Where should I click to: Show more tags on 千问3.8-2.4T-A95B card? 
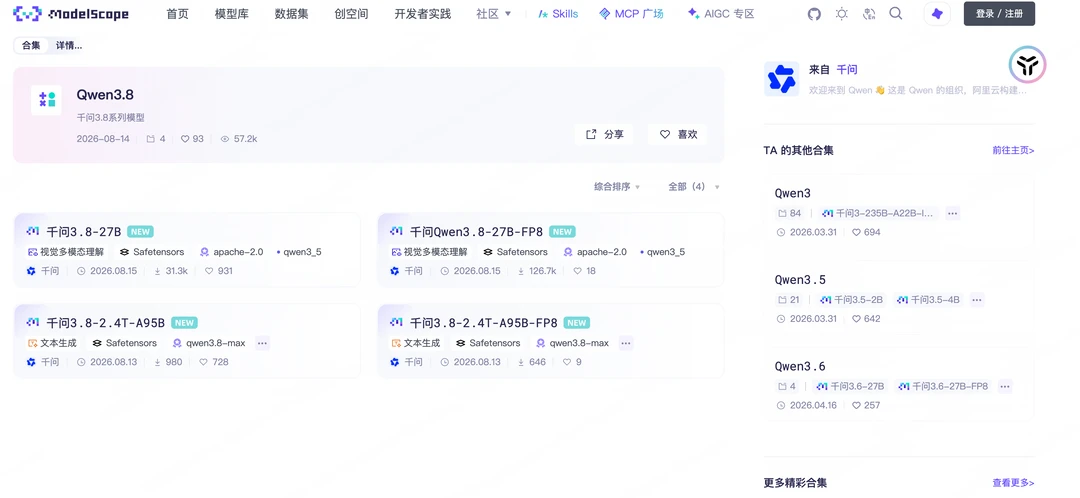click(x=262, y=343)
